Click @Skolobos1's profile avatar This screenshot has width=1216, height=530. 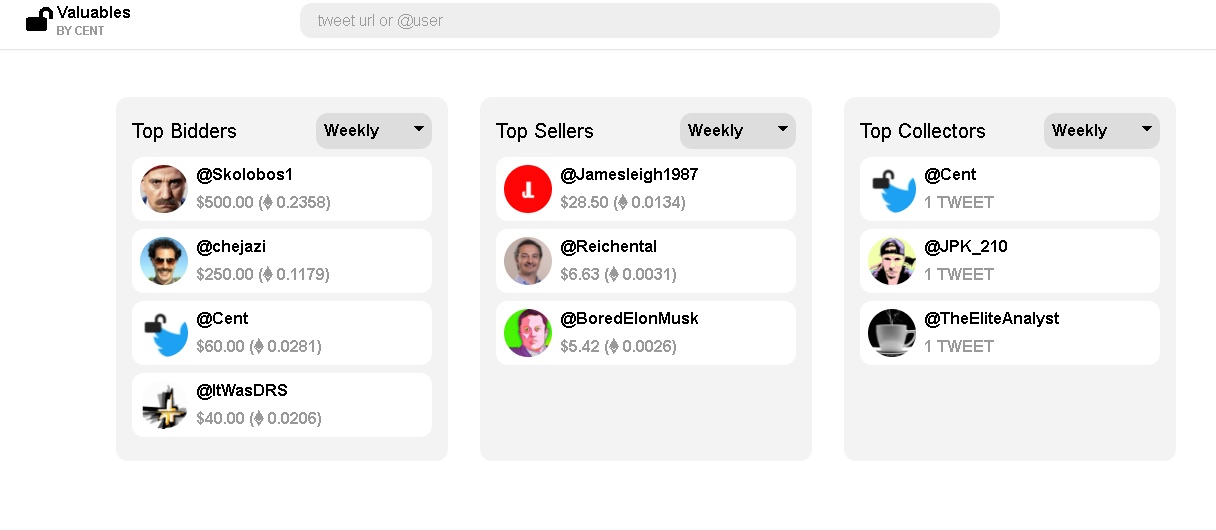(x=164, y=189)
